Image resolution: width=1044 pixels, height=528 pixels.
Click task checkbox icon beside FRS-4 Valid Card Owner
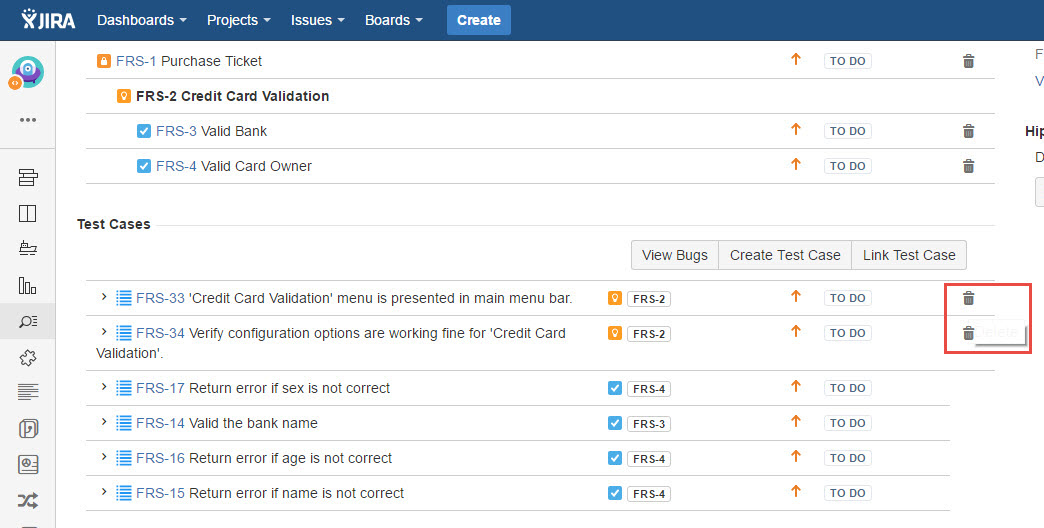(x=144, y=166)
